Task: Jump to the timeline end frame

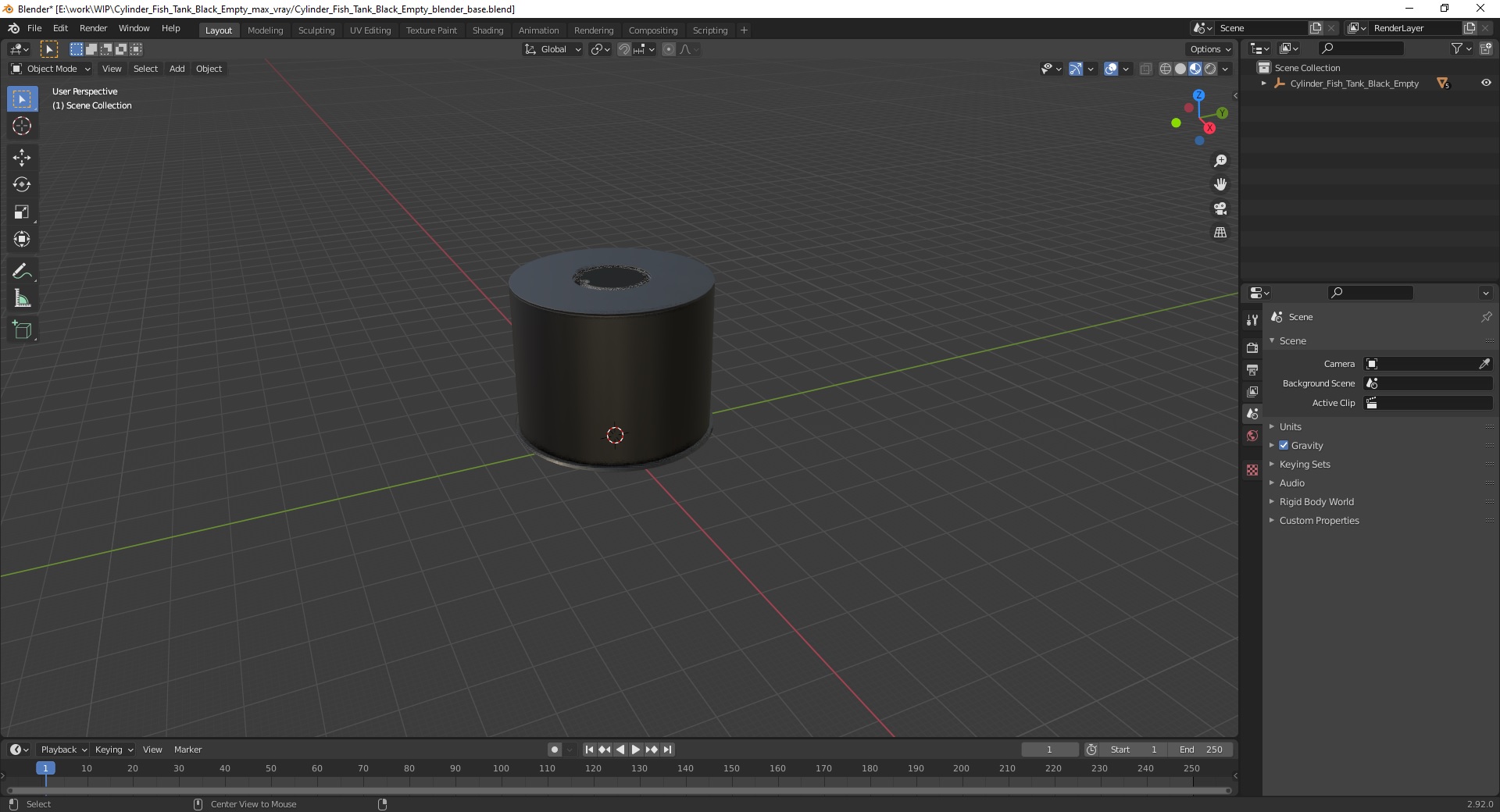Action: (x=667, y=750)
